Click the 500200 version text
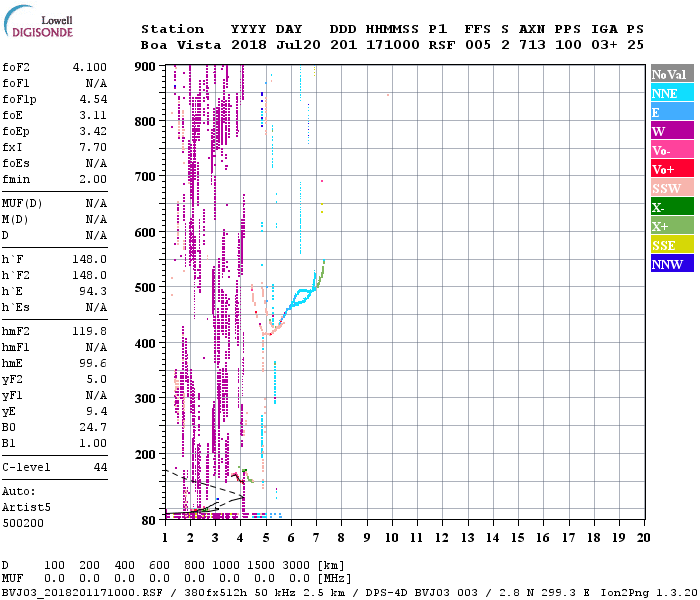 point(23,523)
